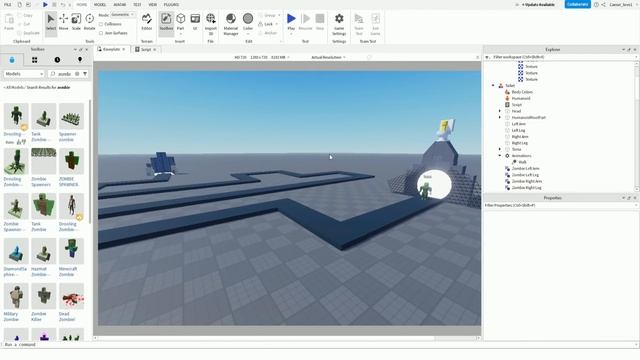Select Script under the model in Explorer
Viewport: 640px width, 360px height.
[517, 105]
